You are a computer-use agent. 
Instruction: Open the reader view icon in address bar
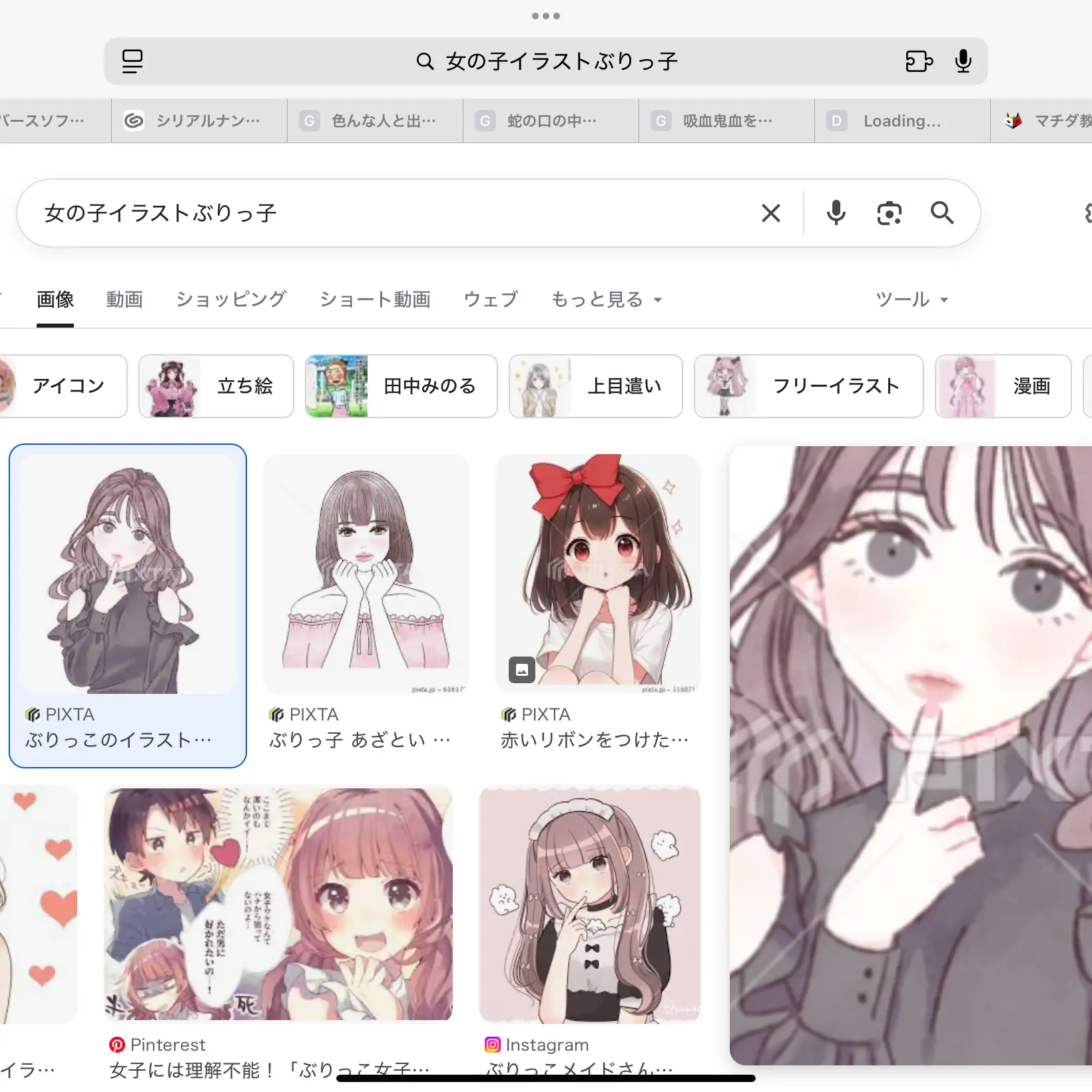[x=133, y=61]
